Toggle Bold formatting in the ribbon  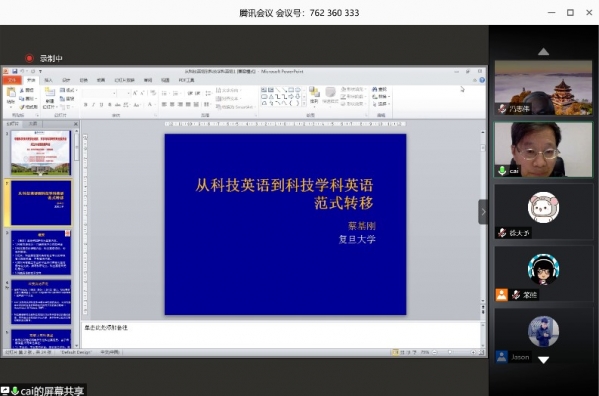click(x=86, y=105)
